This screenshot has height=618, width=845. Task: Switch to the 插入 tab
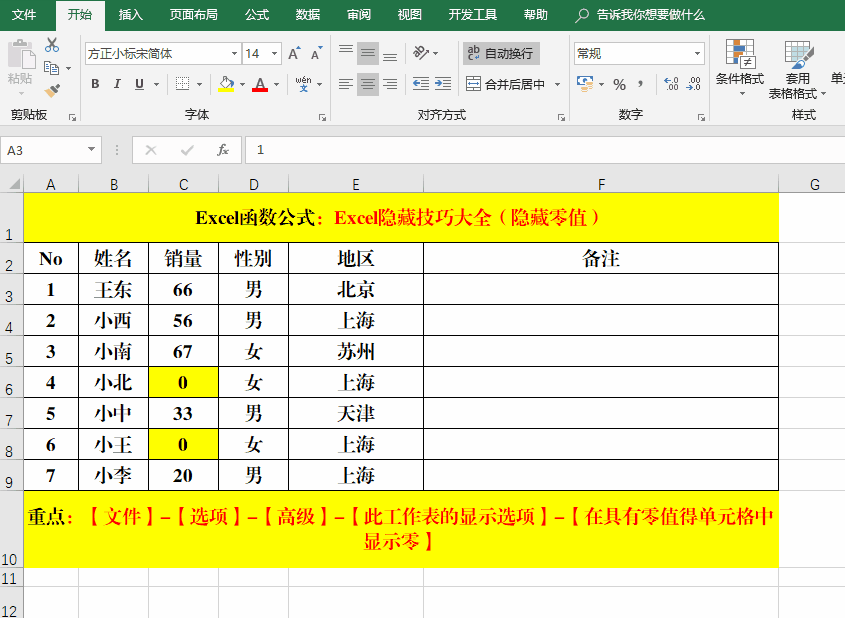[x=130, y=15]
